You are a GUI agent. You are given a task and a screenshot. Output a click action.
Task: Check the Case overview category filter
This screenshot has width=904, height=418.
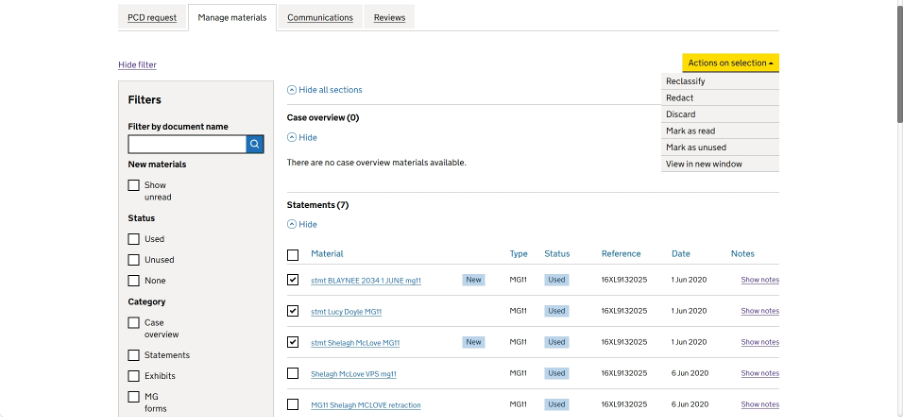point(134,322)
